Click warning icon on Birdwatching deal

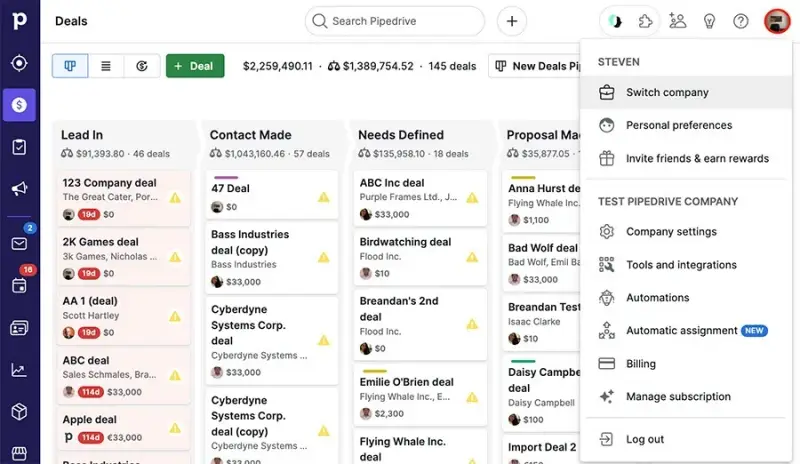pos(472,257)
